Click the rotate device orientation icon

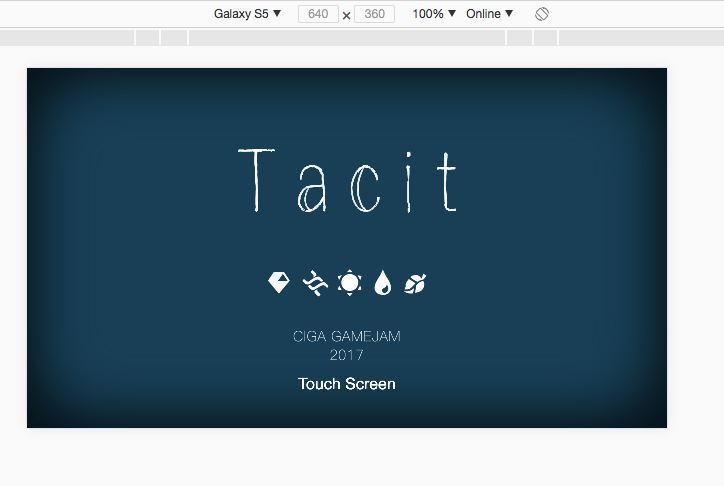click(542, 14)
